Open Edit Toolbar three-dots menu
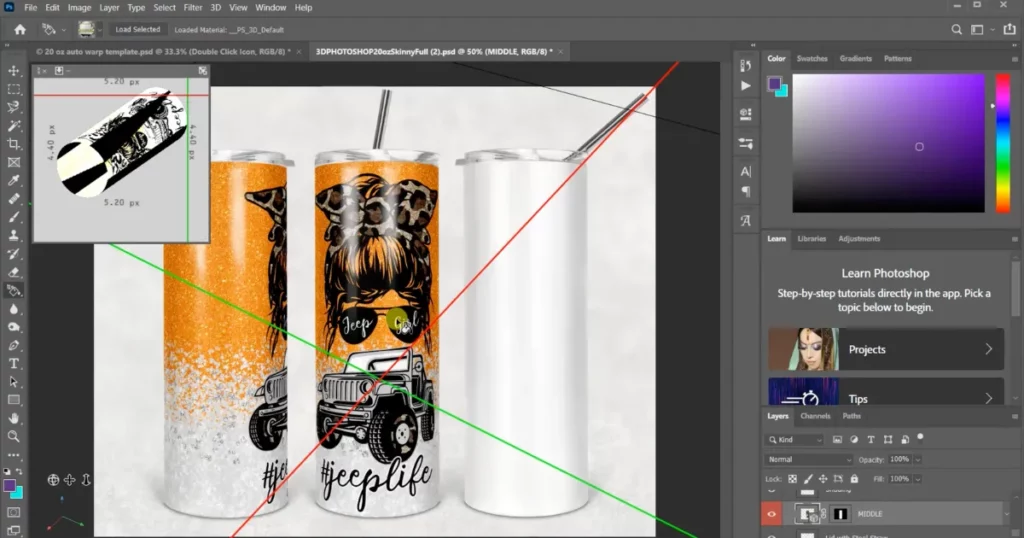Screen dimensions: 1024x538 click(14, 455)
